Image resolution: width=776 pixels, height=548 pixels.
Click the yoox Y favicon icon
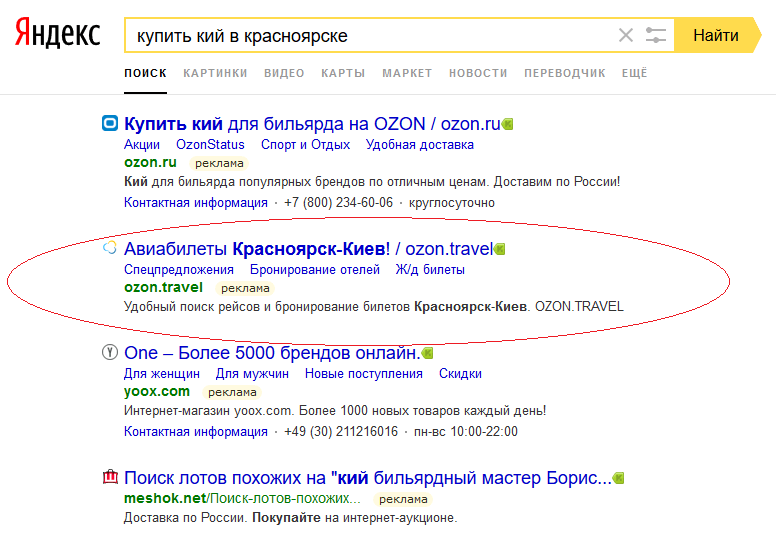pos(110,352)
